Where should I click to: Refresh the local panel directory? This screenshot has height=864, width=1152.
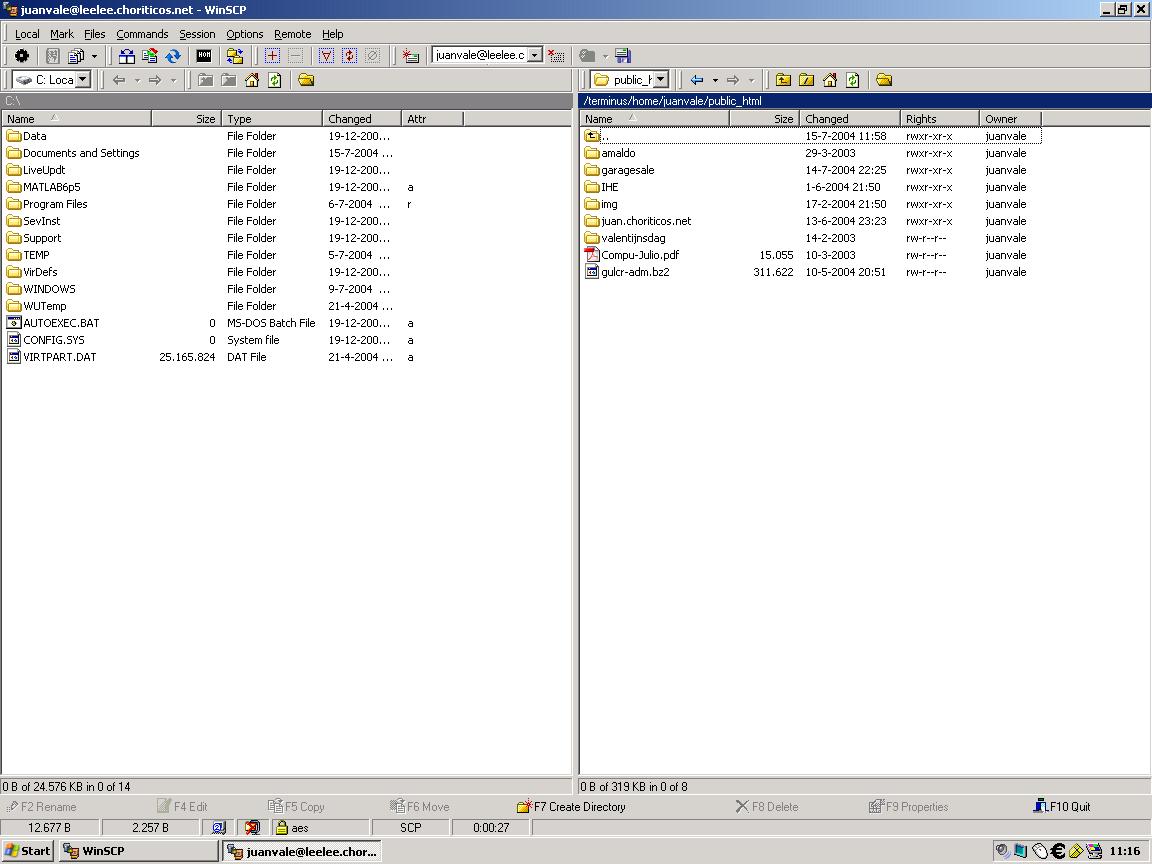275,80
